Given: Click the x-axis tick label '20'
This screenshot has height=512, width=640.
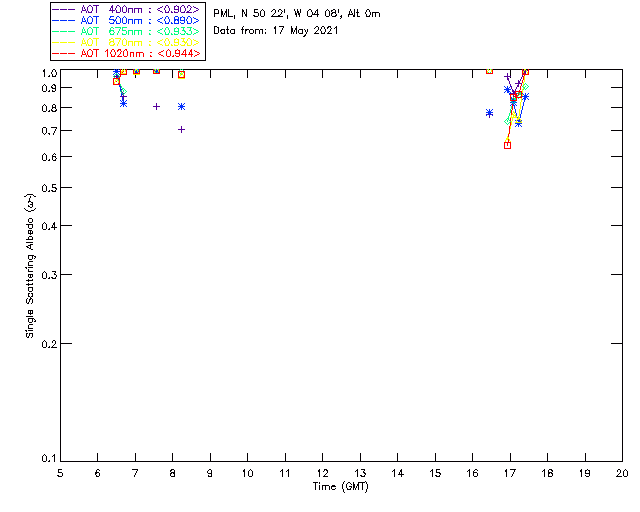Looking at the screenshot, I should click(x=622, y=473).
